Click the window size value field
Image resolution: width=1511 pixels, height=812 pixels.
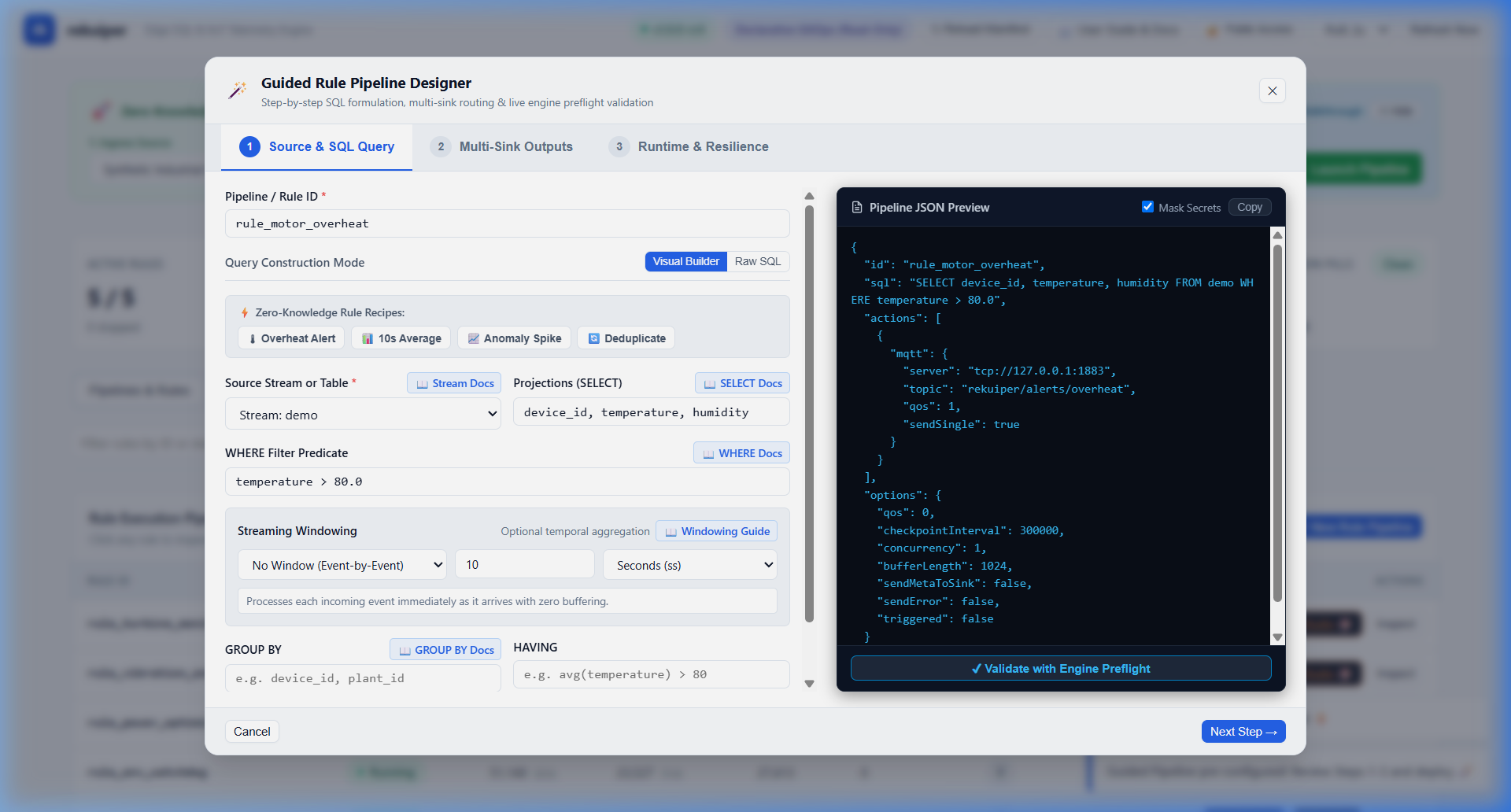click(x=525, y=564)
